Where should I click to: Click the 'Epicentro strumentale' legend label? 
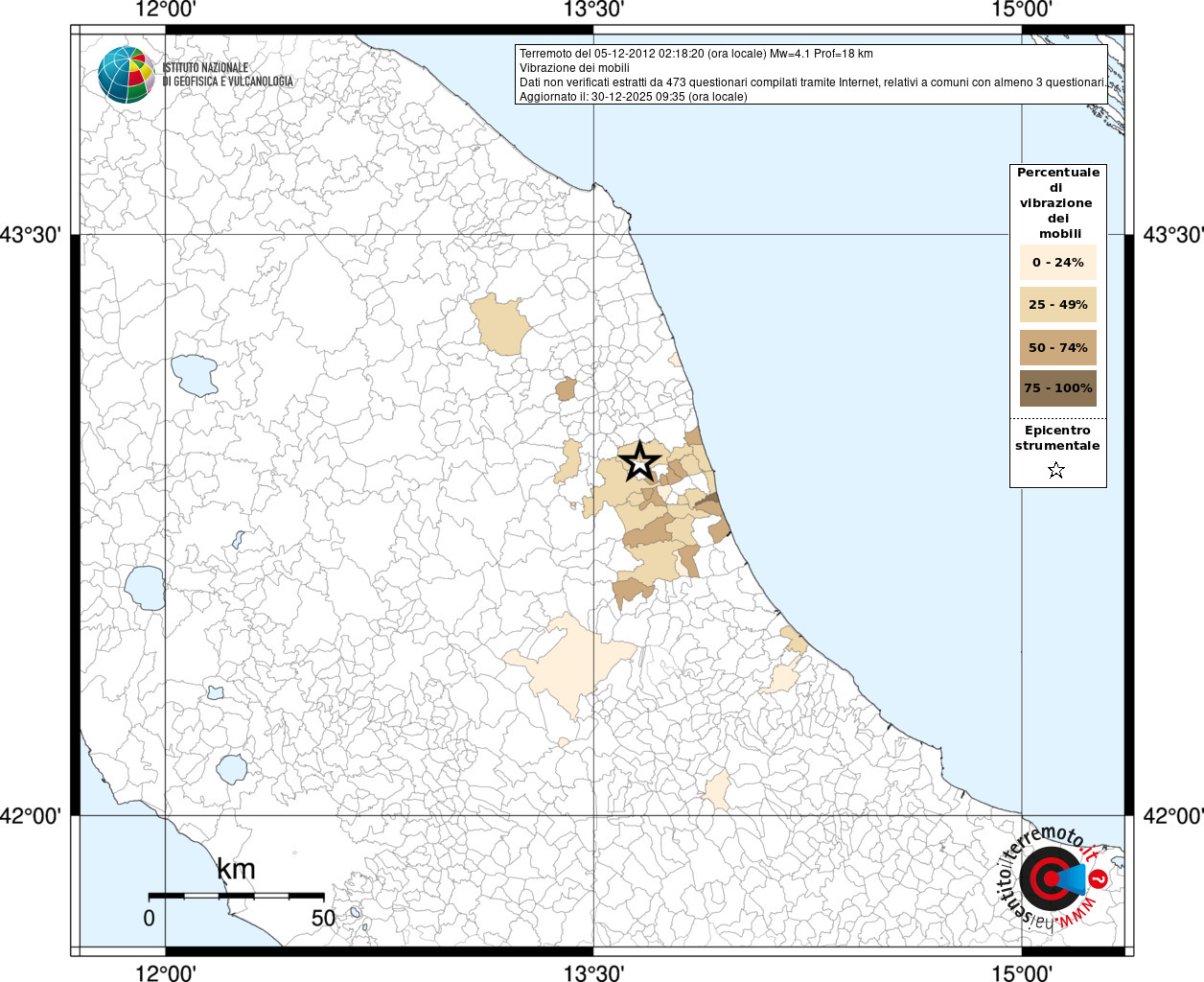1057,438
